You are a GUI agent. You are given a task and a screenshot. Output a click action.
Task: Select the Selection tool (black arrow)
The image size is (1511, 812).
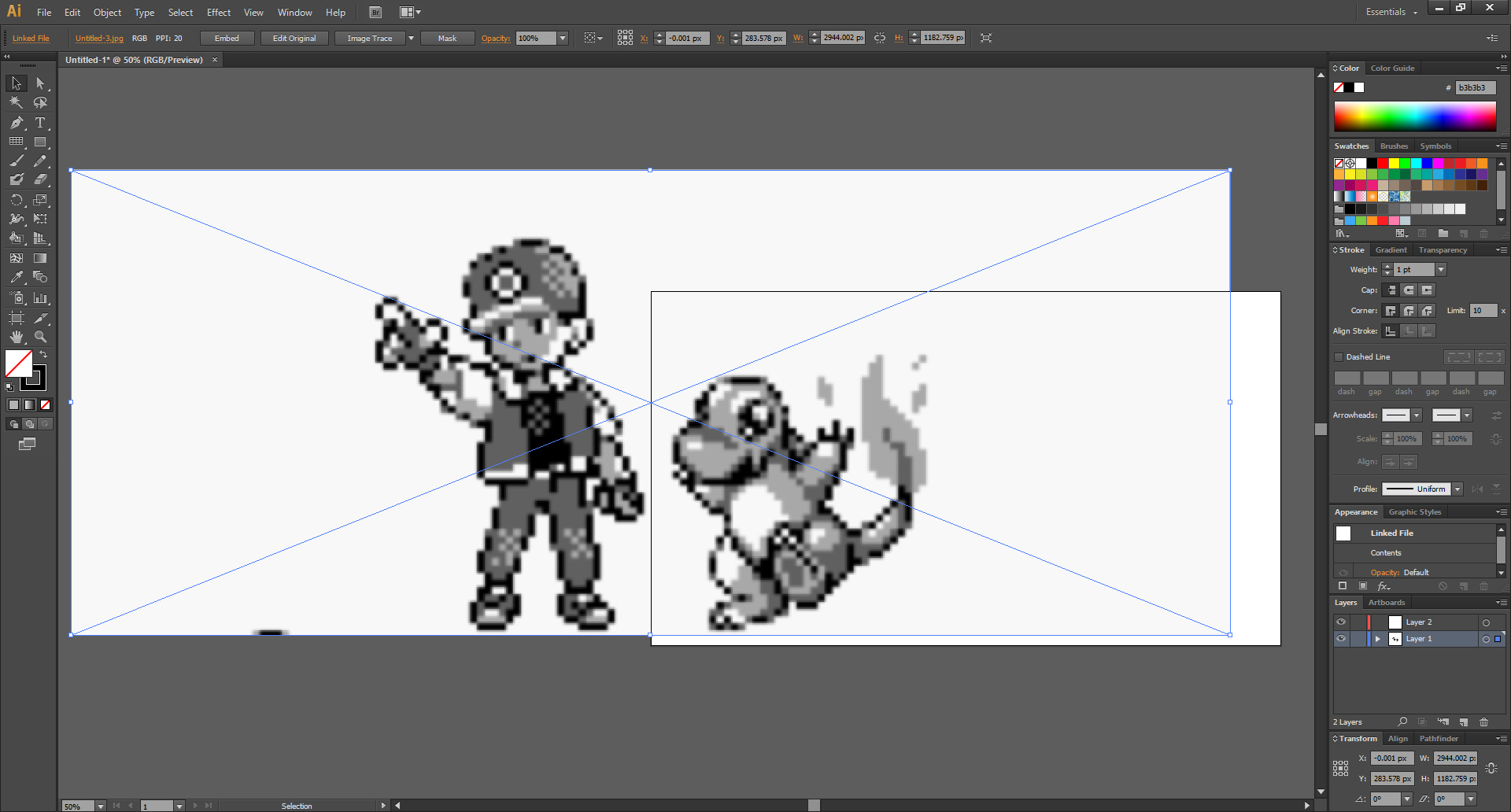click(x=17, y=83)
